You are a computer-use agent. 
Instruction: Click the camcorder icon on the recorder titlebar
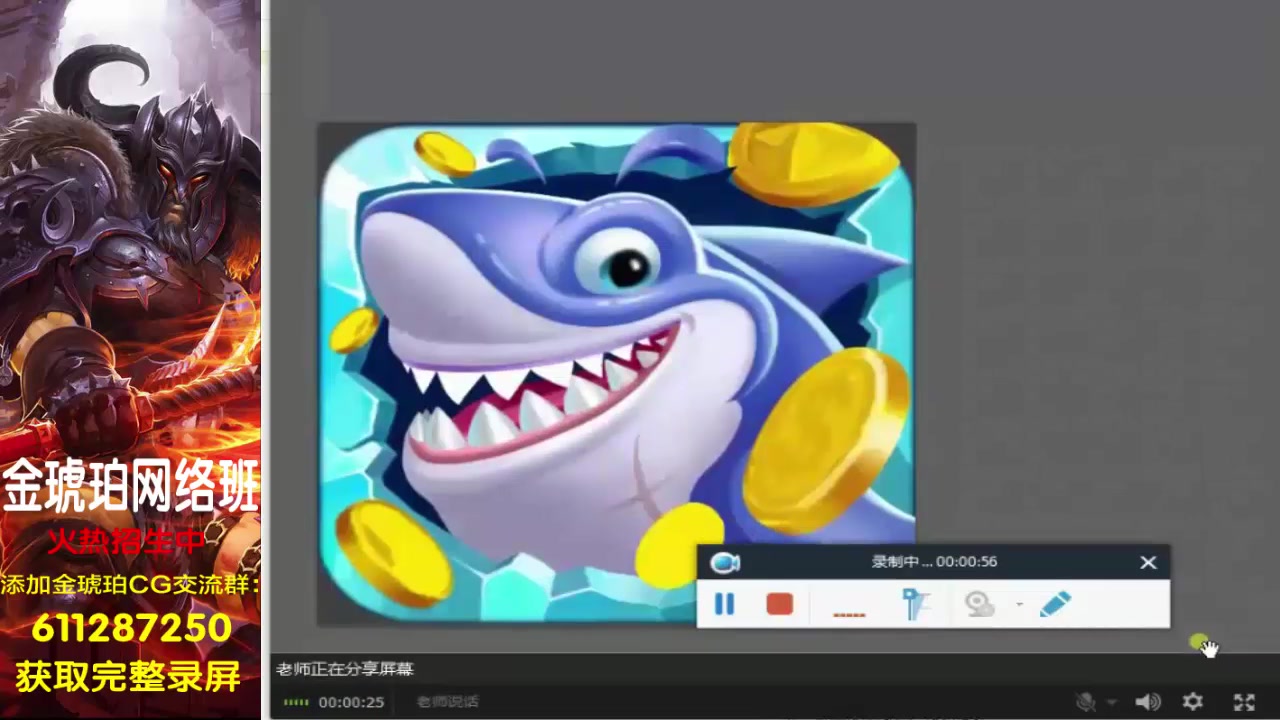(725, 562)
